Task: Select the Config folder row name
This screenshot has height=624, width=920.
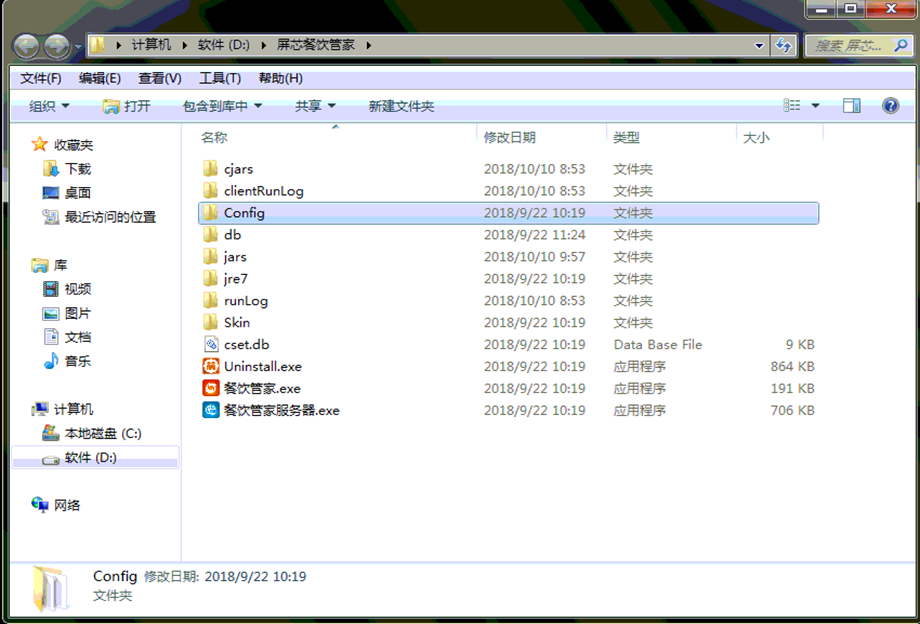Action: pyautogui.click(x=244, y=213)
